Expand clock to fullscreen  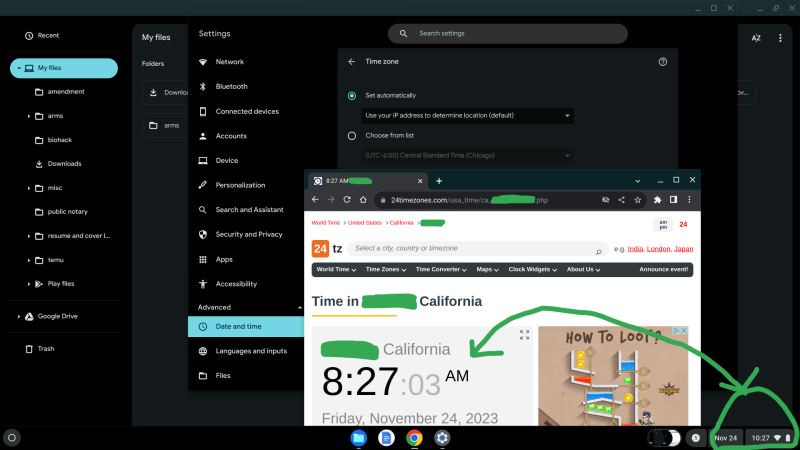(524, 335)
